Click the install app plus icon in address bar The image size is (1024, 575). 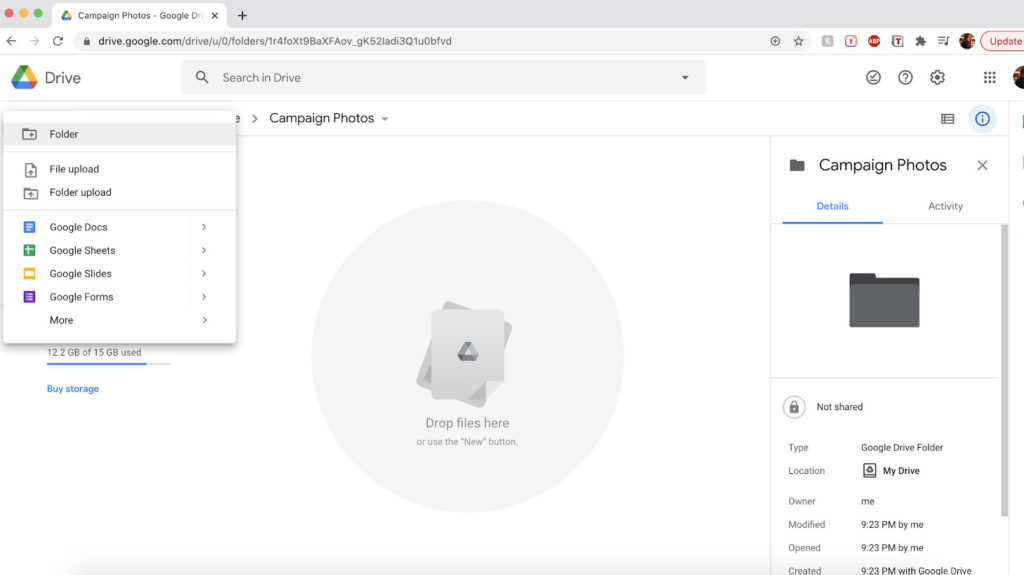(x=775, y=41)
